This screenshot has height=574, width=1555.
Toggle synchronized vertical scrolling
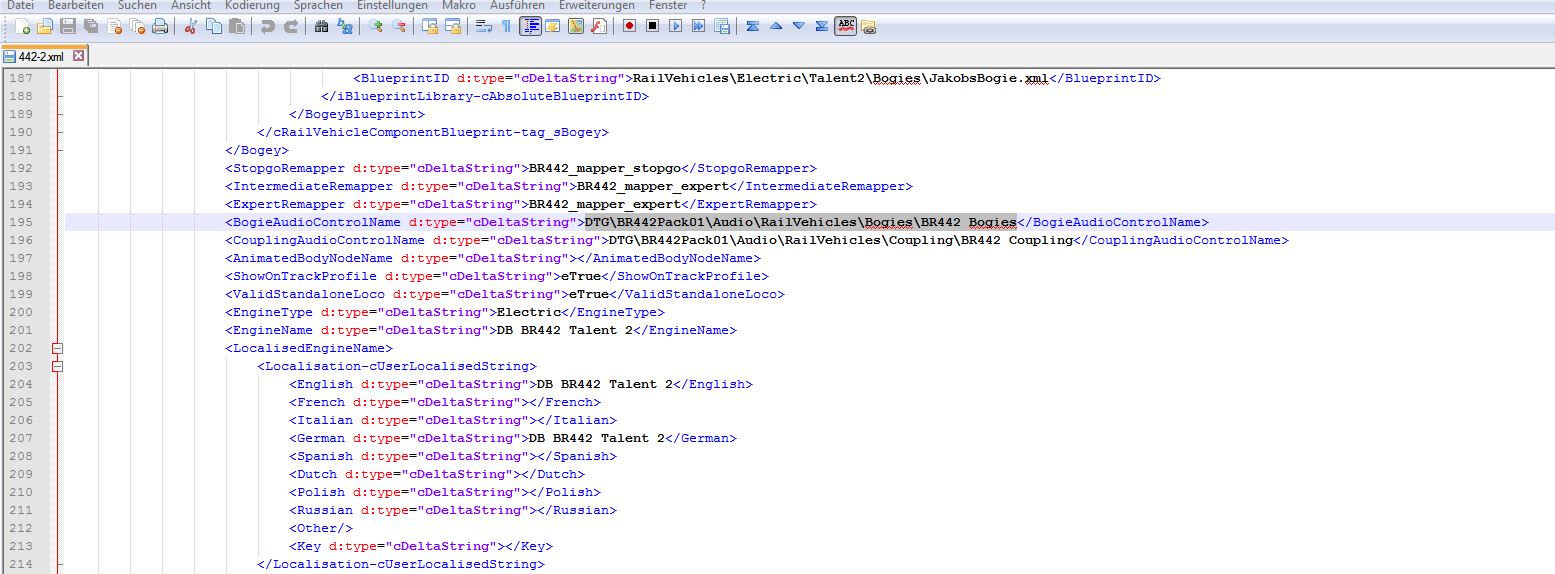pos(429,26)
